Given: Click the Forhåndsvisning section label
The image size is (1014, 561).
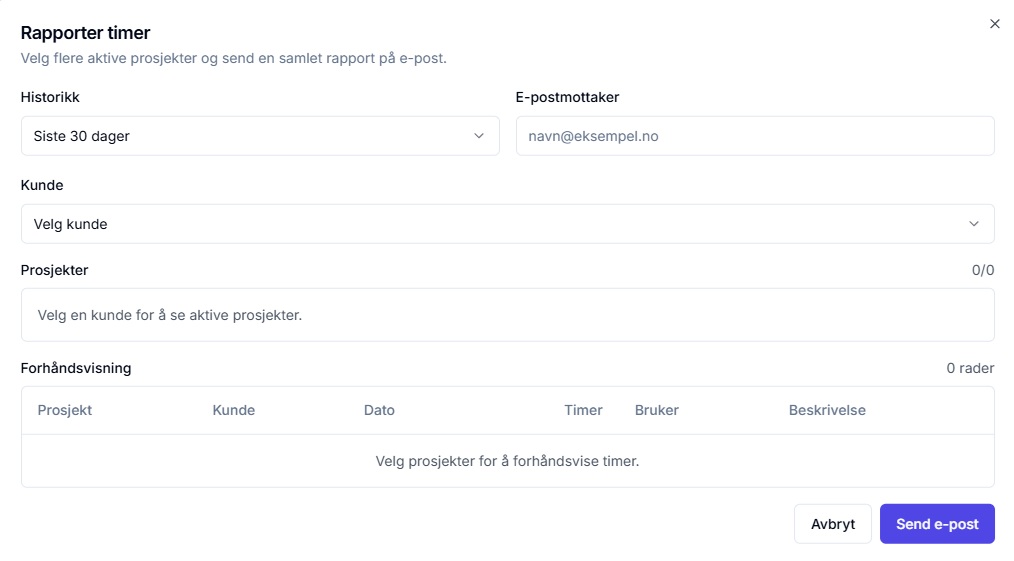Looking at the screenshot, I should click(x=76, y=368).
